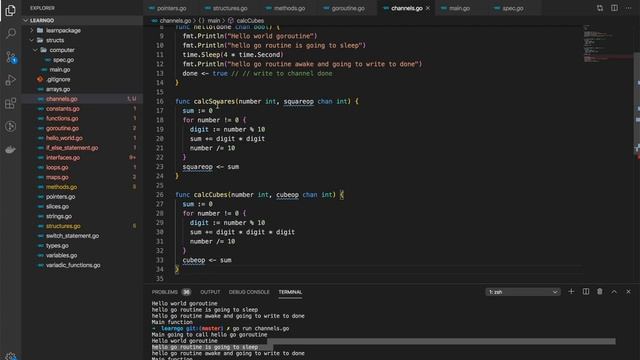Open the Source Control view
Image resolution: width=640 pixels, height=360 pixels.
[11, 57]
